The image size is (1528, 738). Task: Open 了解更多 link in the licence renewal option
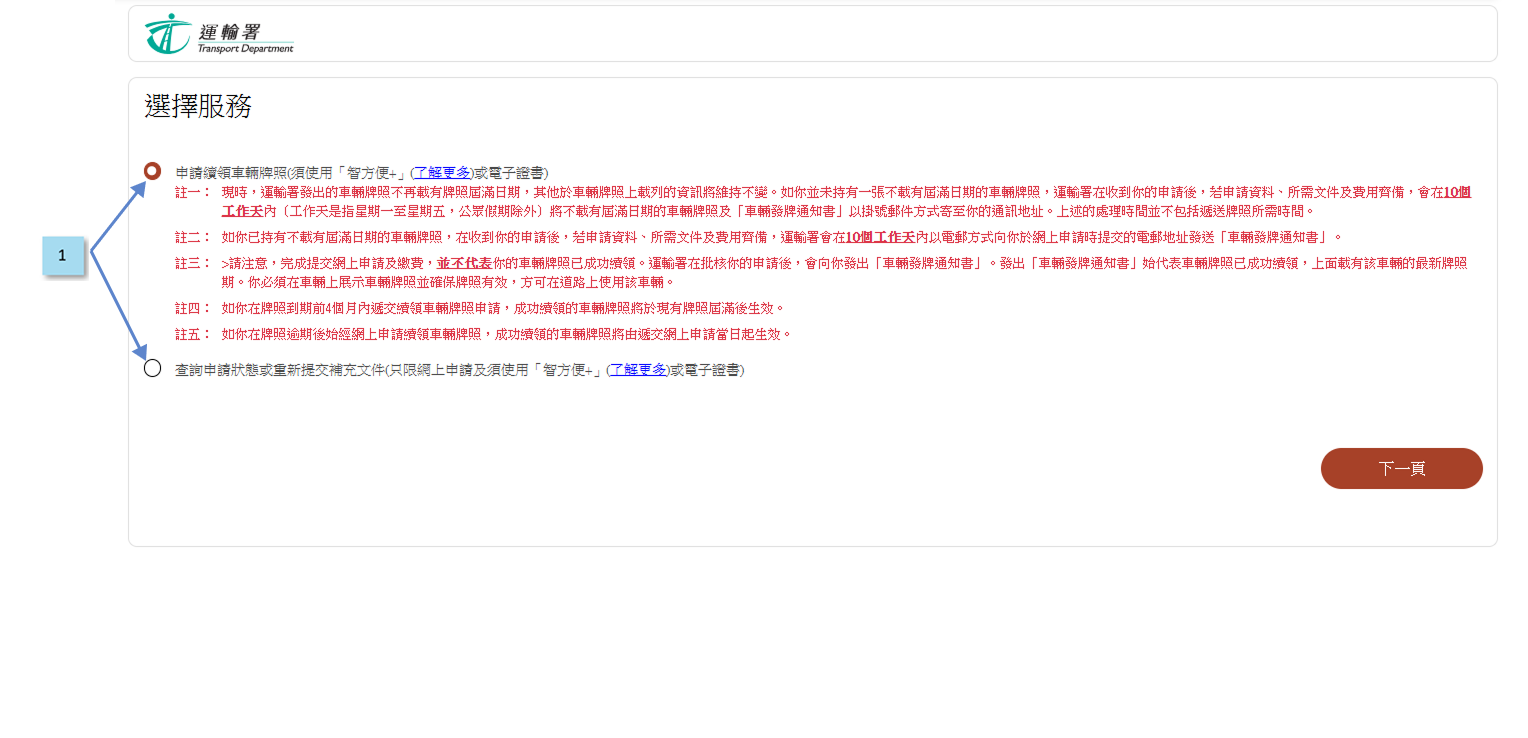tap(442, 173)
